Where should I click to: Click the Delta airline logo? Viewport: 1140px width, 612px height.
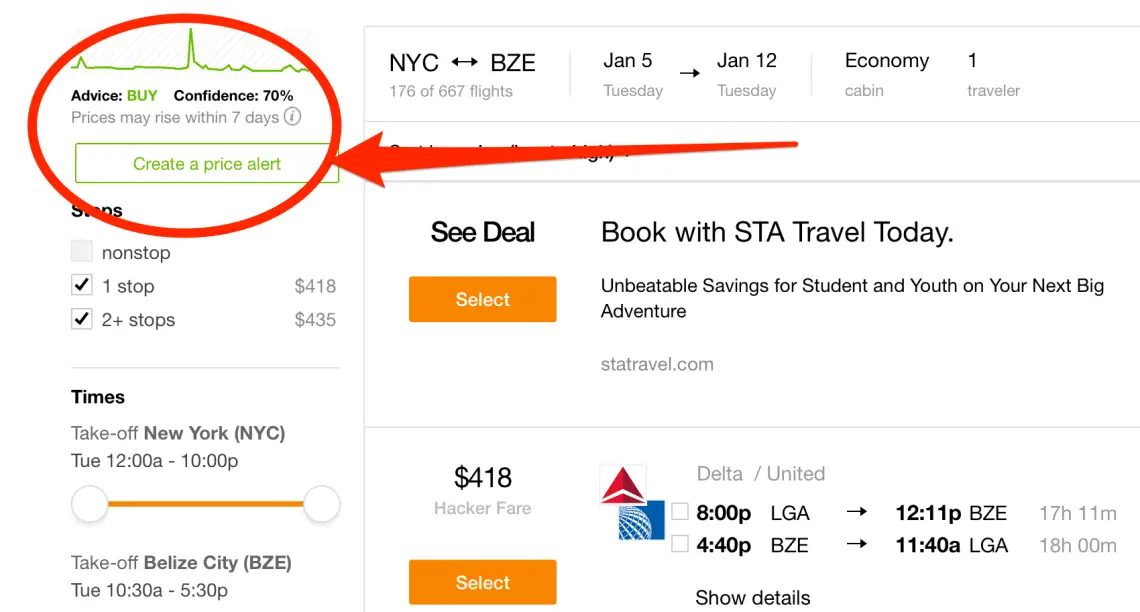(x=622, y=485)
